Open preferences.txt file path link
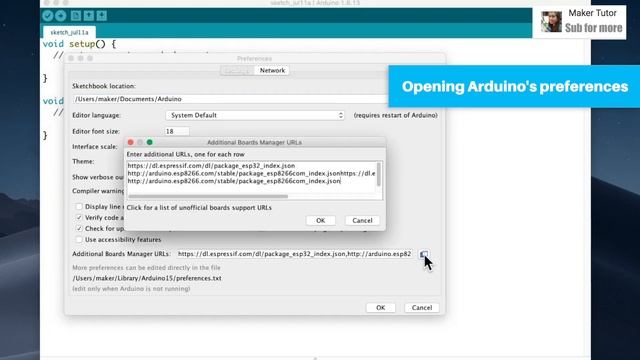Image resolution: width=640 pixels, height=360 pixels. tap(147, 278)
